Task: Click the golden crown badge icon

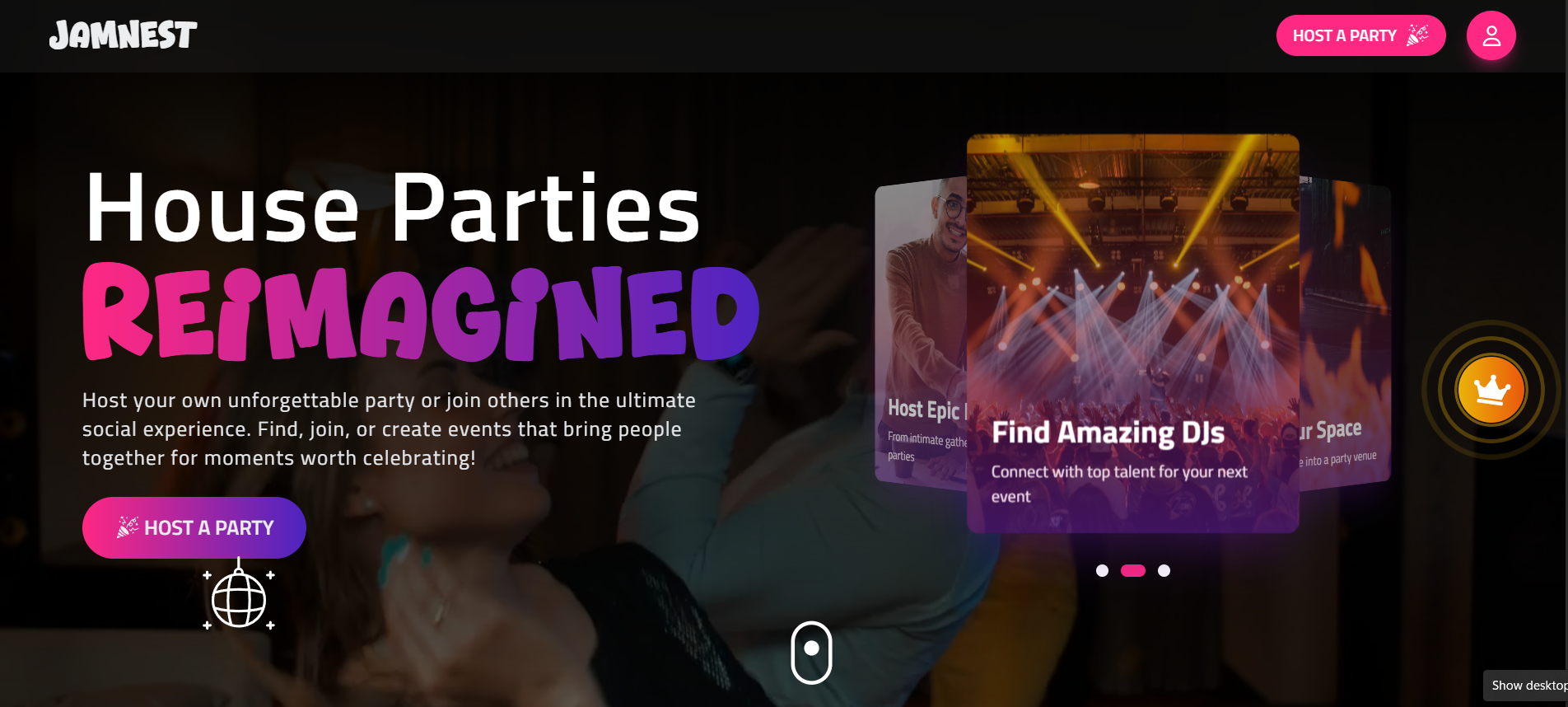Action: click(x=1491, y=390)
